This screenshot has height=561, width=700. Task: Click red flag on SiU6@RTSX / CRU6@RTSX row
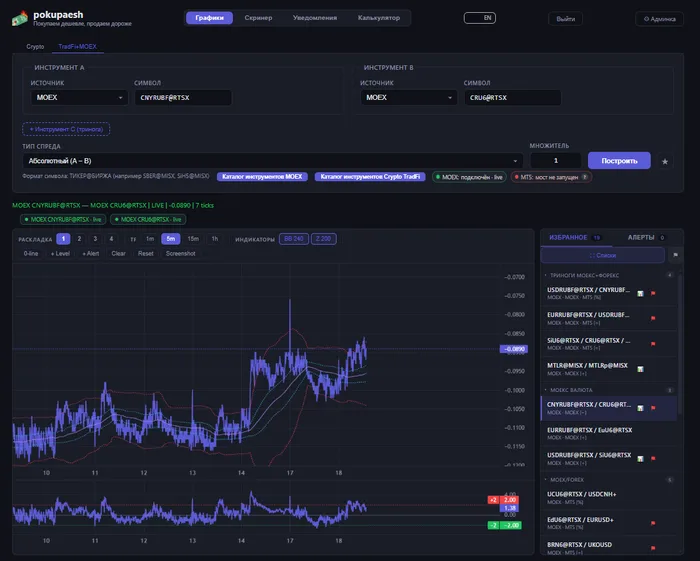pos(653,344)
